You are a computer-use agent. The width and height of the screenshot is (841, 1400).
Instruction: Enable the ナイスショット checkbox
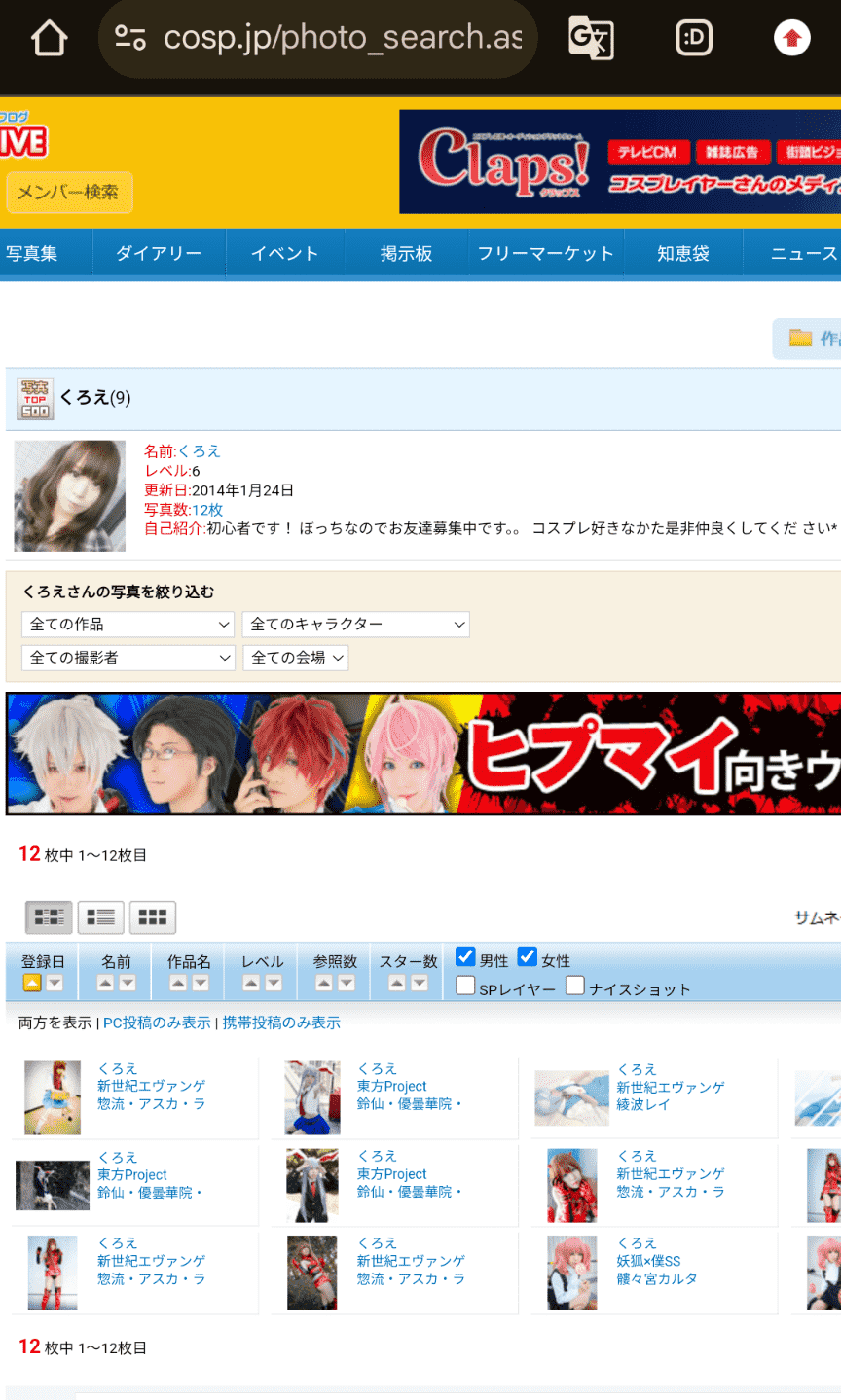pos(575,987)
